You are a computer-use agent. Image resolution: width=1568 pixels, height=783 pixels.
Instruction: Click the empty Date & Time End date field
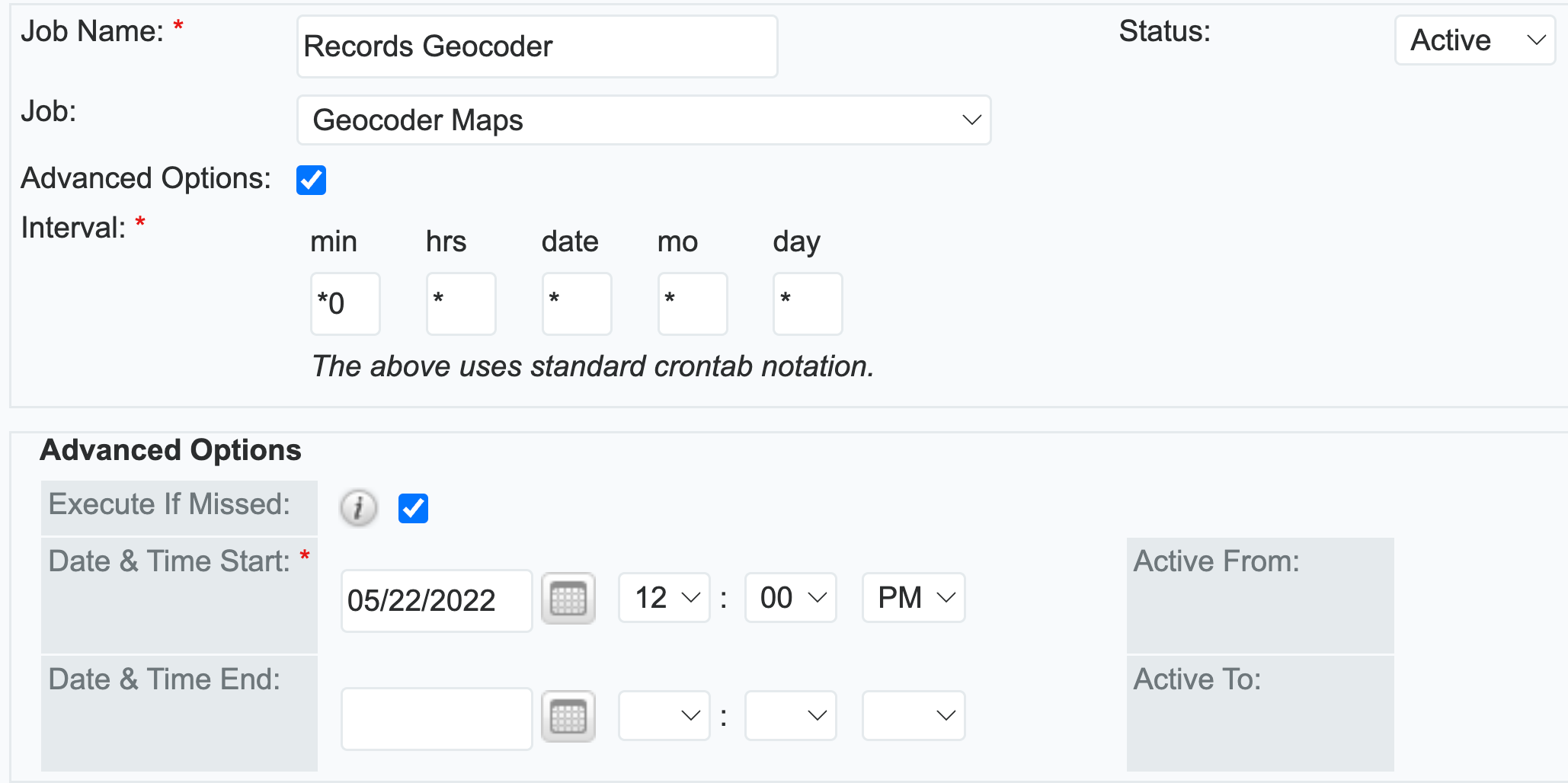[x=435, y=716]
